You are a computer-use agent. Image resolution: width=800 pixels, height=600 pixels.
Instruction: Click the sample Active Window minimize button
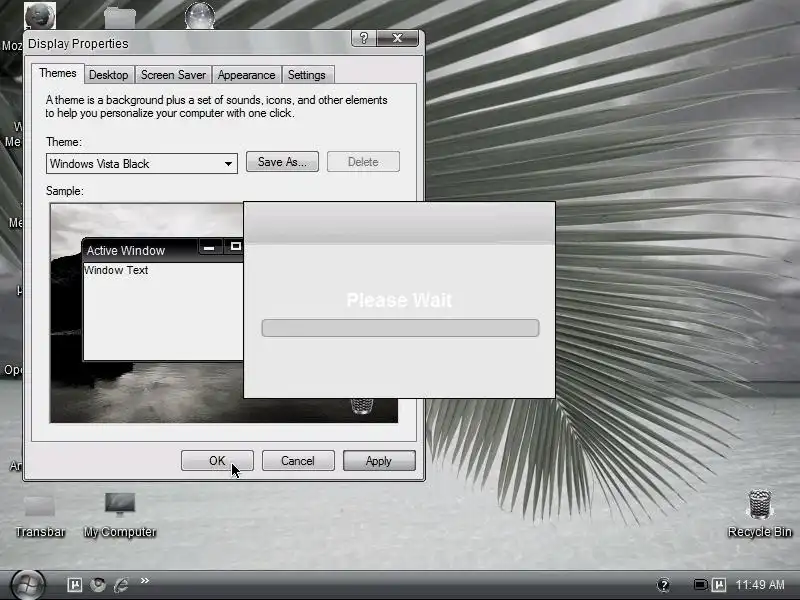pyautogui.click(x=209, y=248)
